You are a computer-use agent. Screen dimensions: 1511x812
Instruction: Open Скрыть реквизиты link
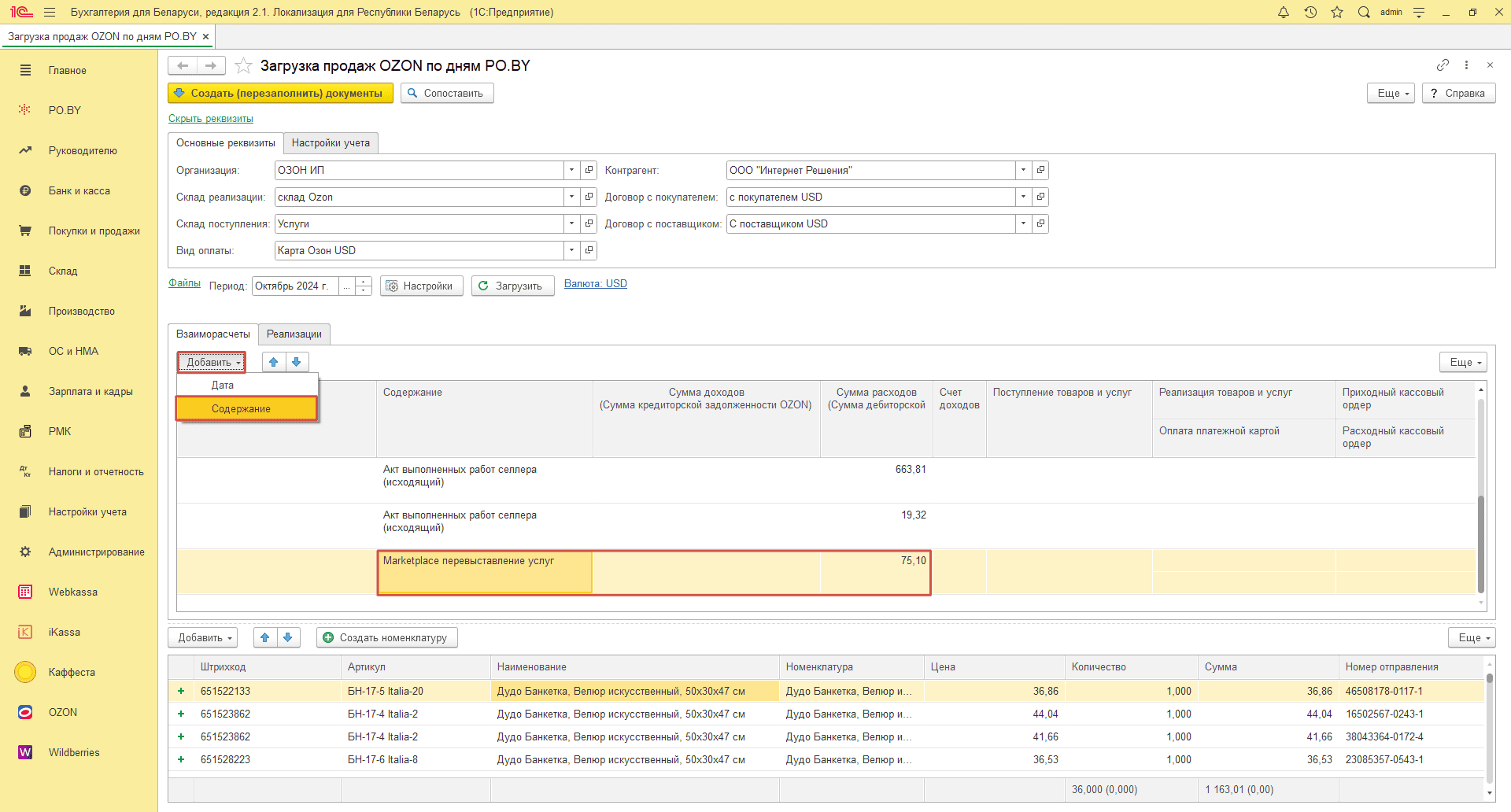[x=211, y=119]
